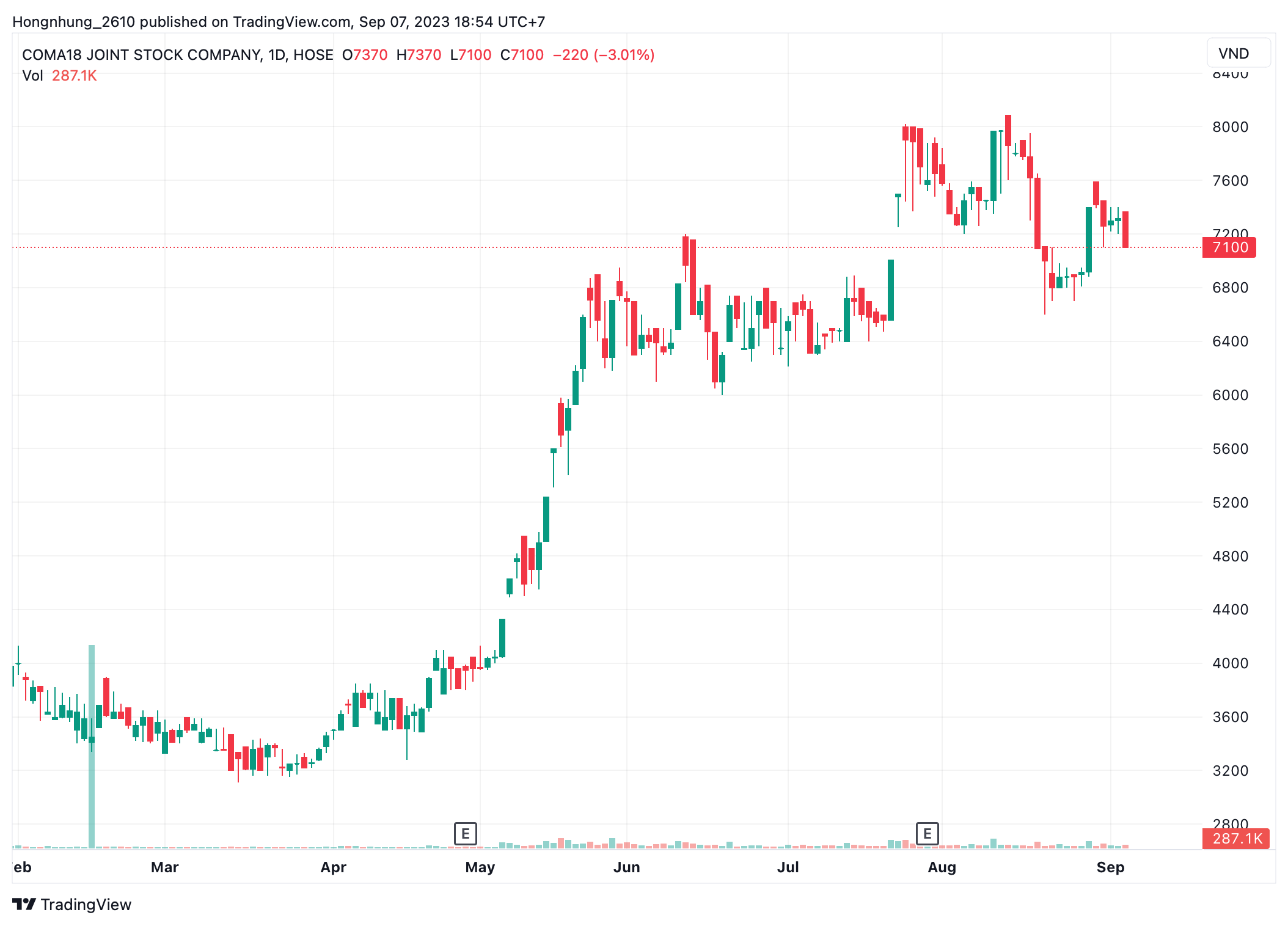Click the low value L7100
The image size is (1288, 926).
click(x=470, y=55)
